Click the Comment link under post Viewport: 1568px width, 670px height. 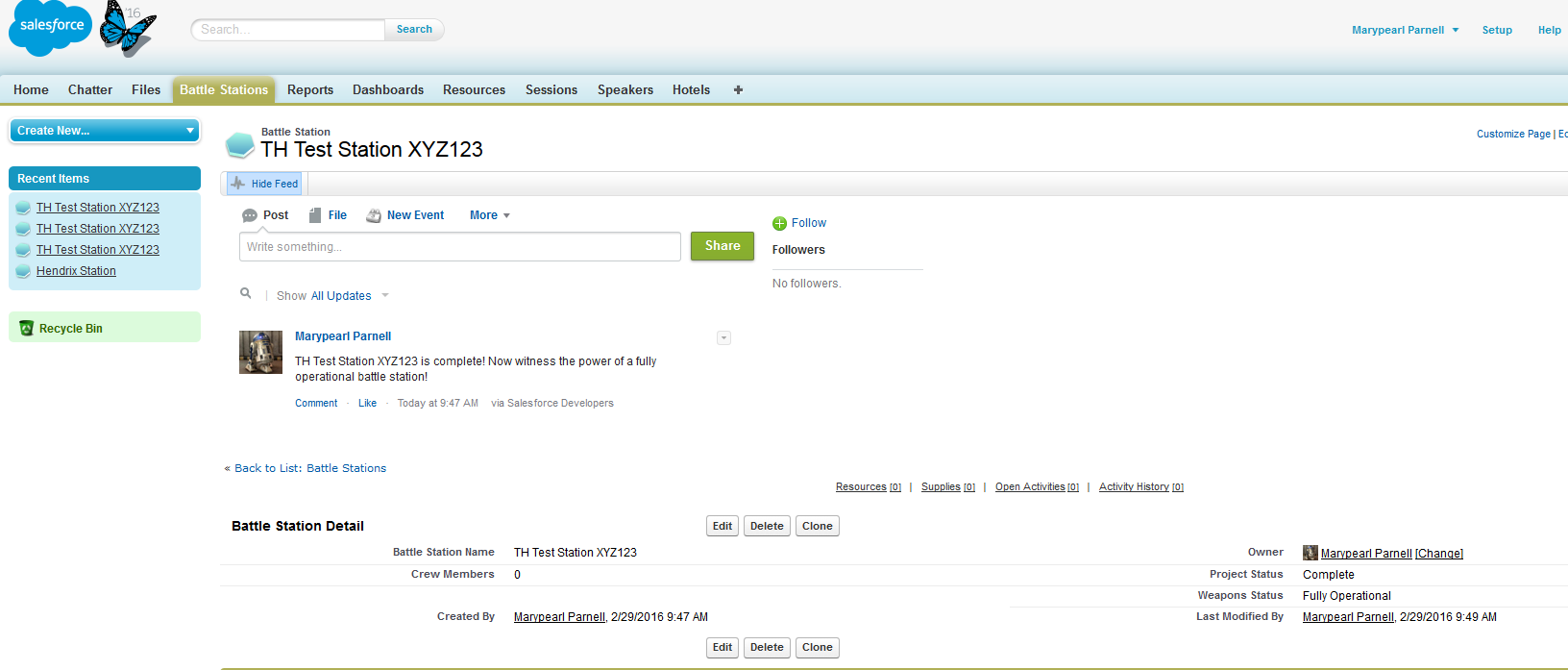pyautogui.click(x=316, y=403)
